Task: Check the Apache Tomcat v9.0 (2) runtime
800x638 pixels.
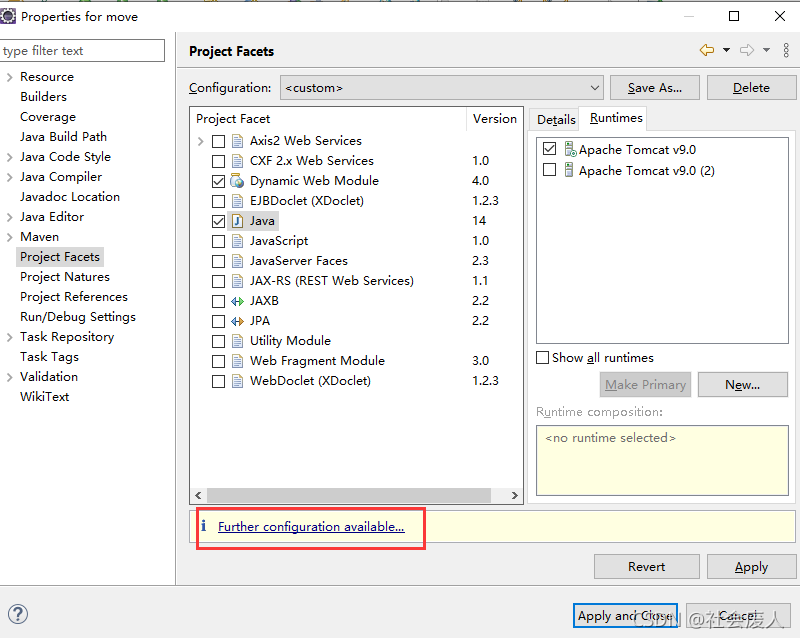Action: (549, 169)
